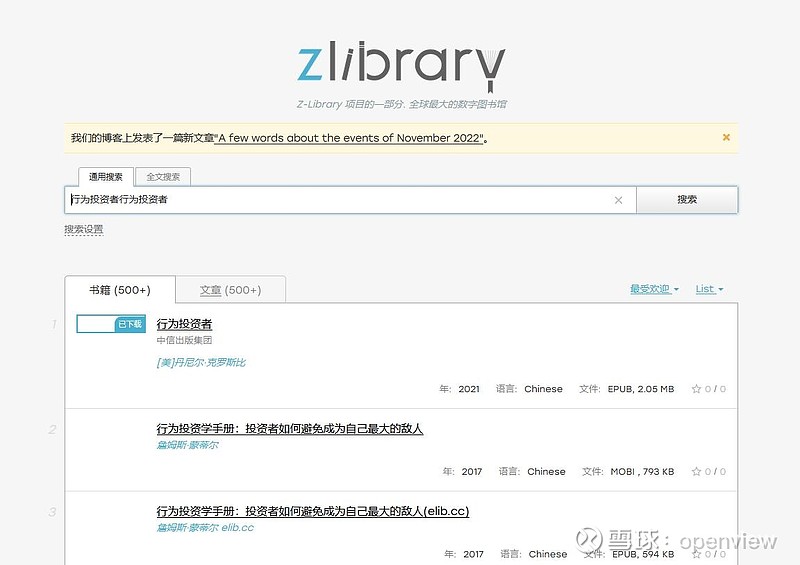Open the 最受欢迎 sort dropdown

click(654, 289)
